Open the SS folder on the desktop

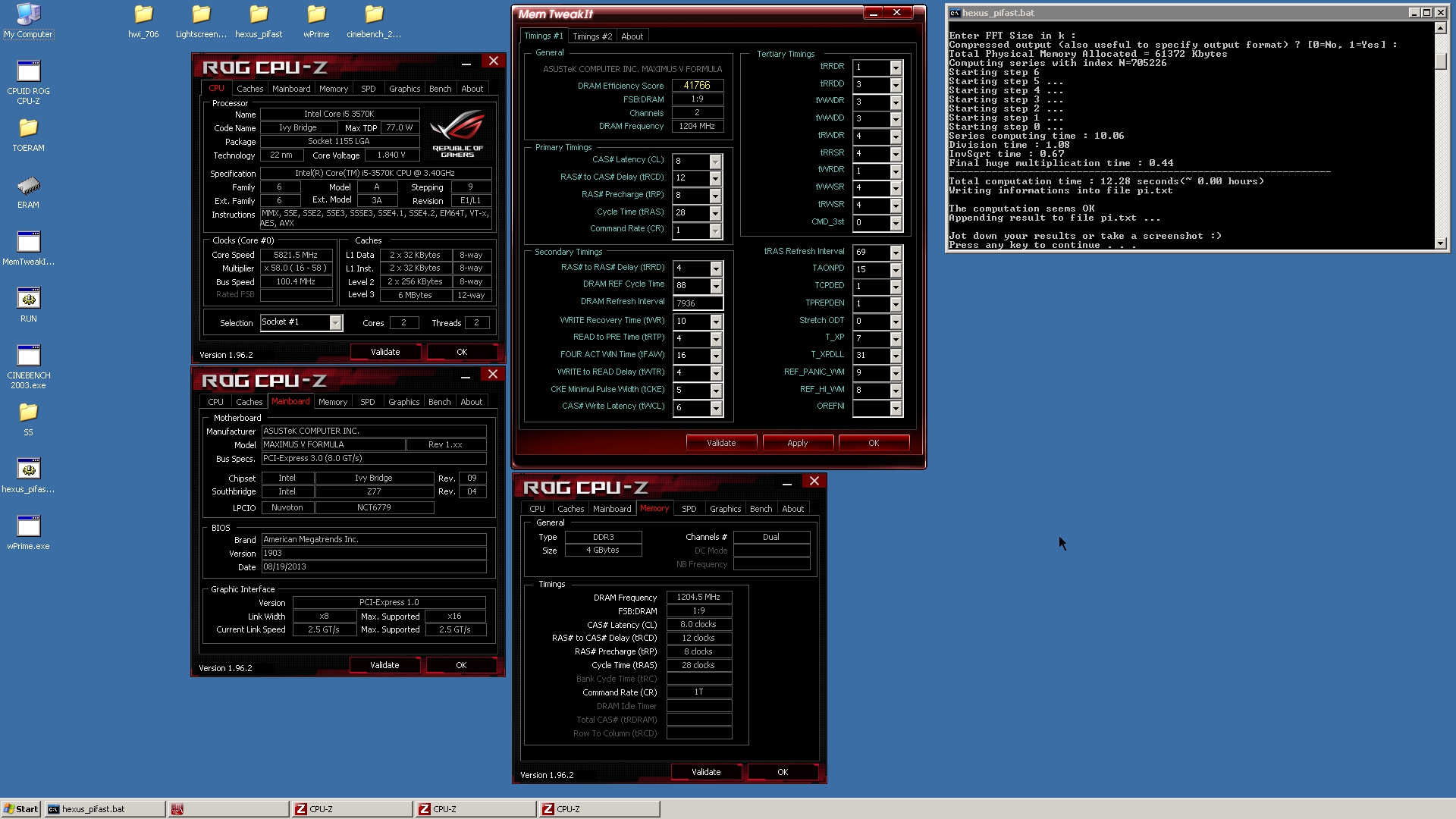28,419
